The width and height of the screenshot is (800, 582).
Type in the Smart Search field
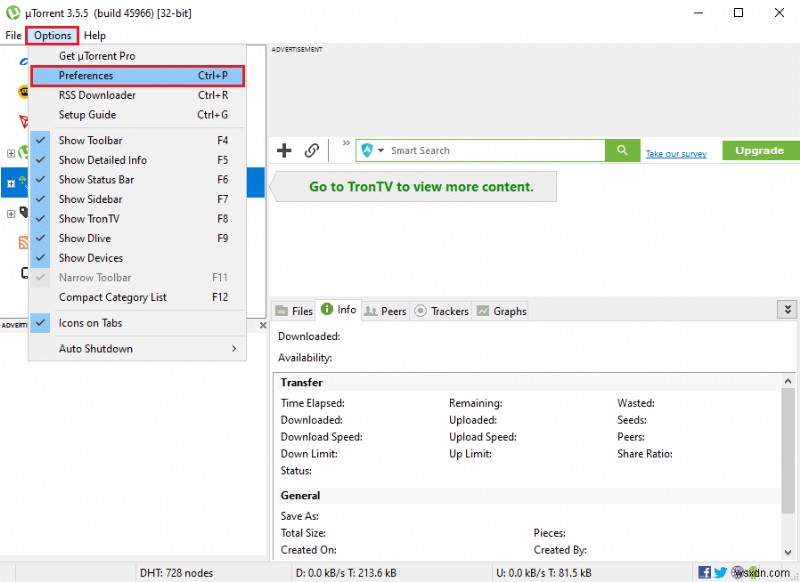point(480,150)
